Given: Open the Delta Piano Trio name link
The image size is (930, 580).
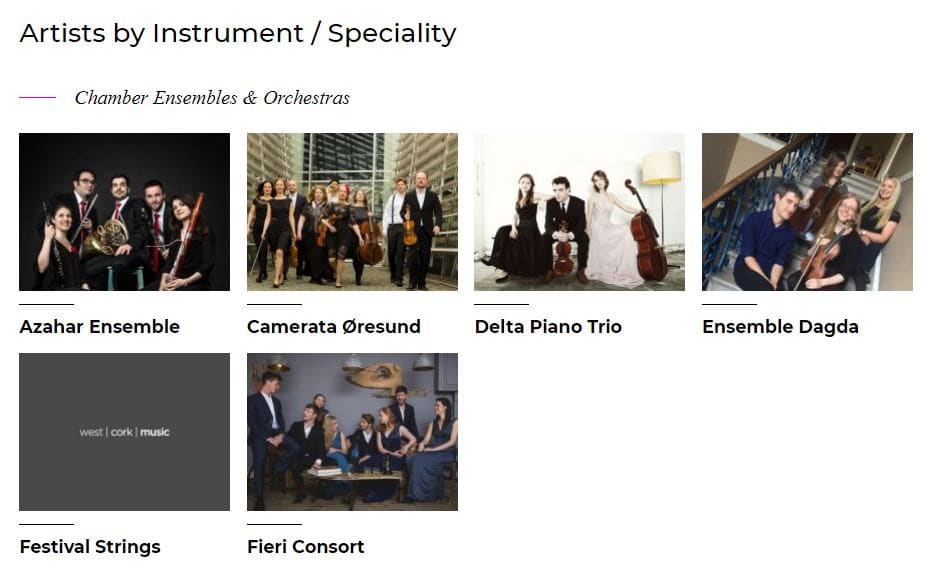Looking at the screenshot, I should (x=548, y=327).
